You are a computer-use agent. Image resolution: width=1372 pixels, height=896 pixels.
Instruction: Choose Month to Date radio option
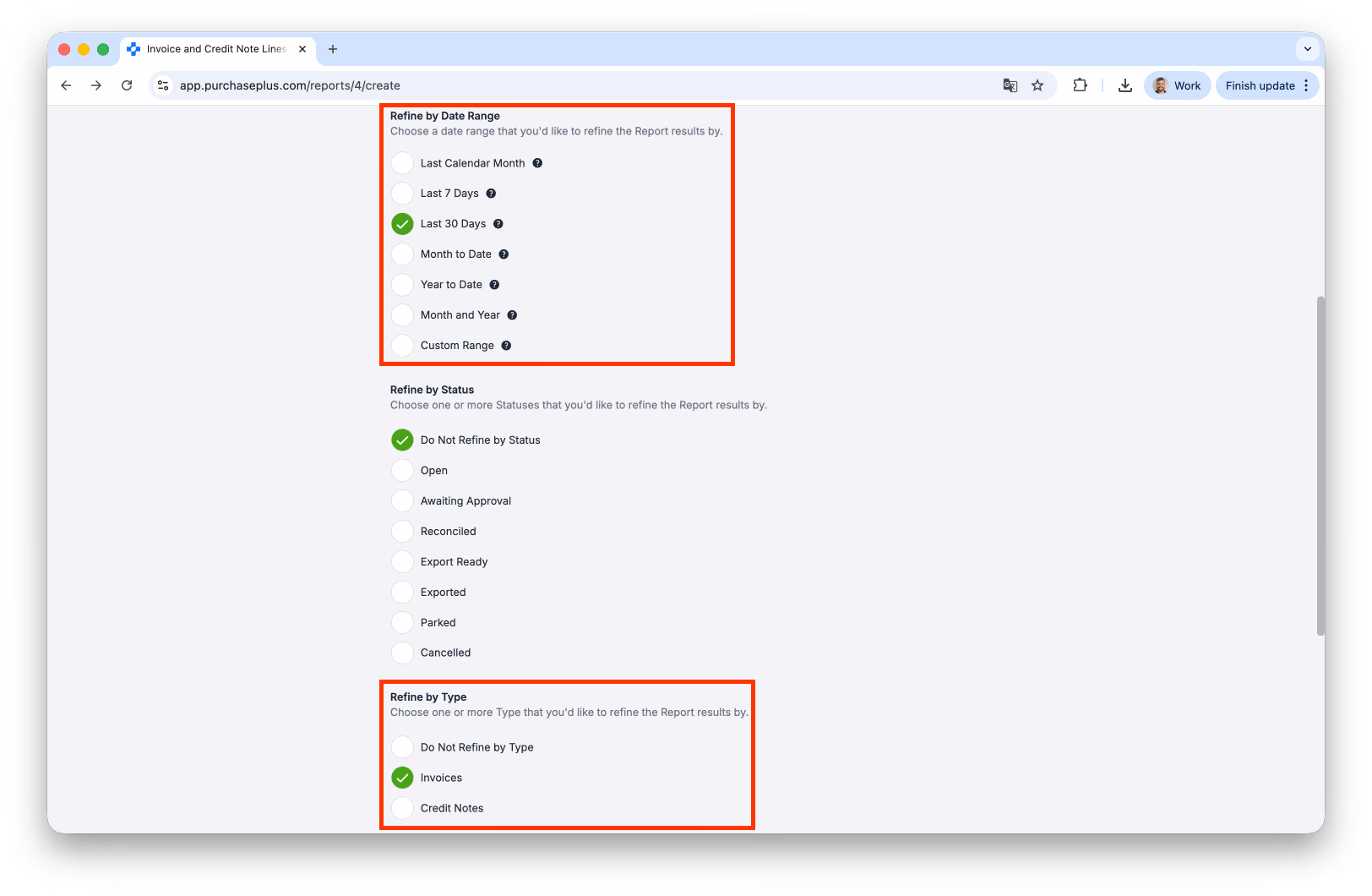point(402,254)
